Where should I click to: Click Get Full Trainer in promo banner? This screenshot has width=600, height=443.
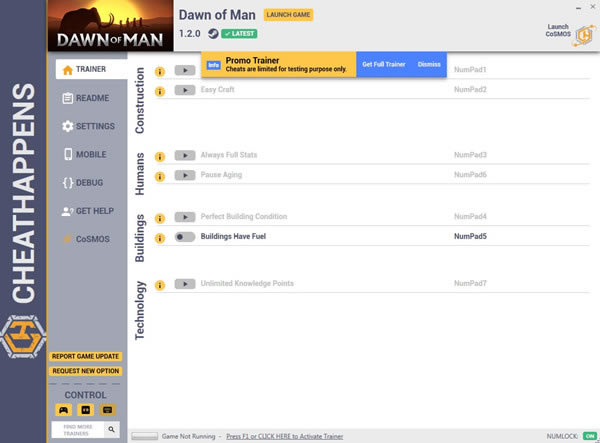(383, 64)
